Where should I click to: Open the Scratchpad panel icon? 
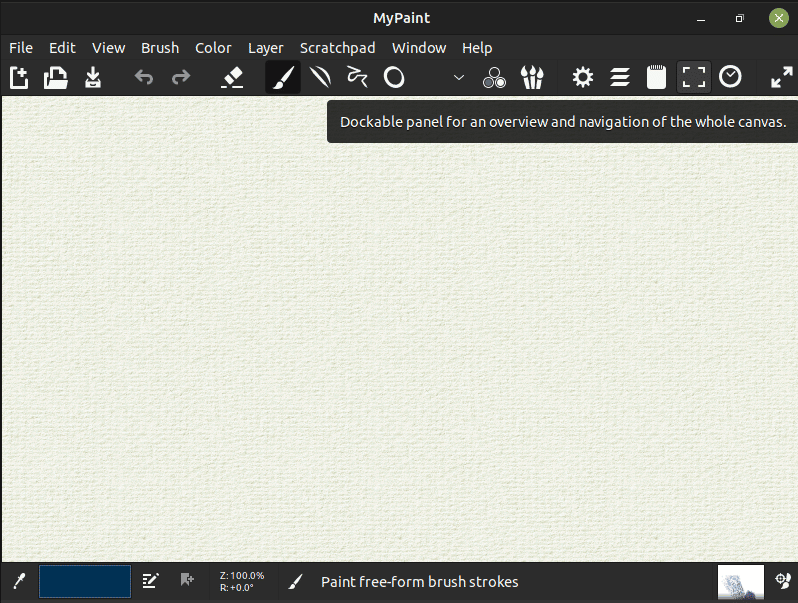[x=657, y=77]
